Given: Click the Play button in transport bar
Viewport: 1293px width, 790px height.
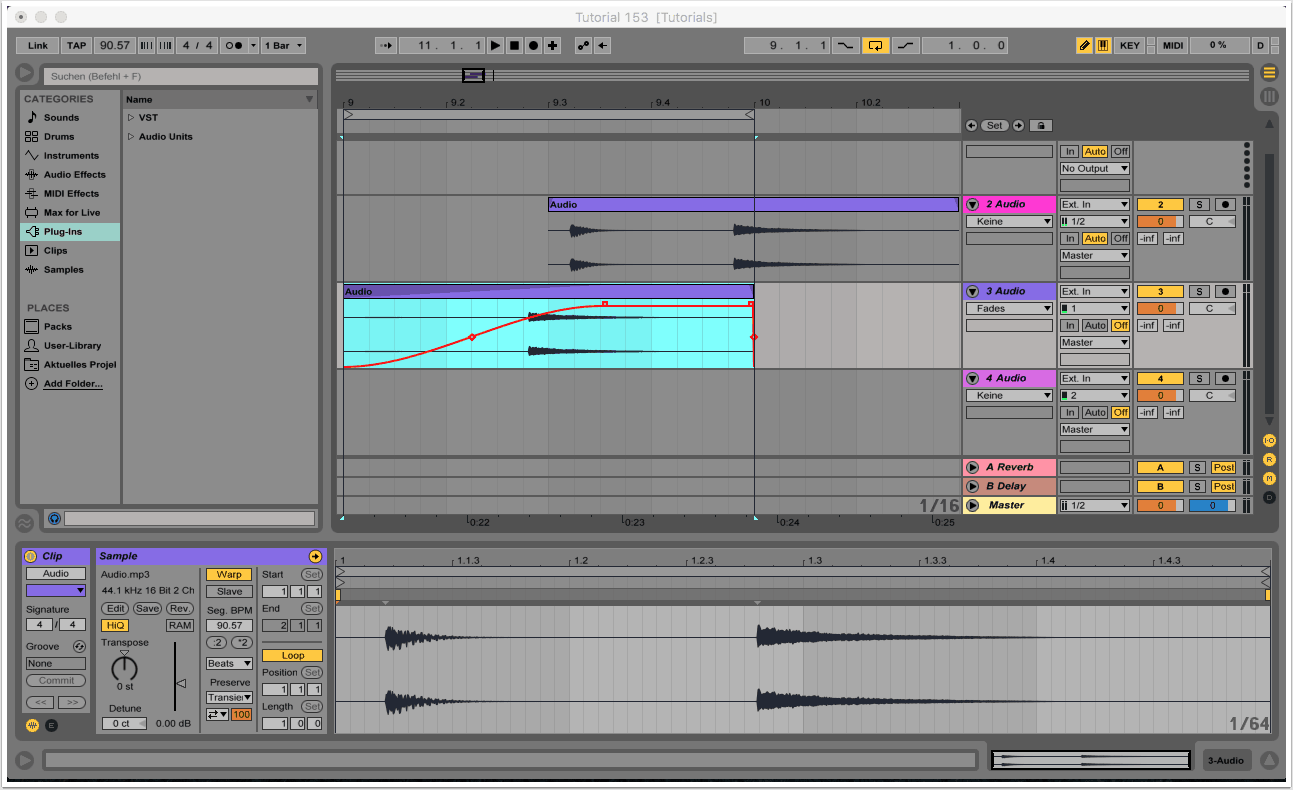Looking at the screenshot, I should click(x=495, y=46).
